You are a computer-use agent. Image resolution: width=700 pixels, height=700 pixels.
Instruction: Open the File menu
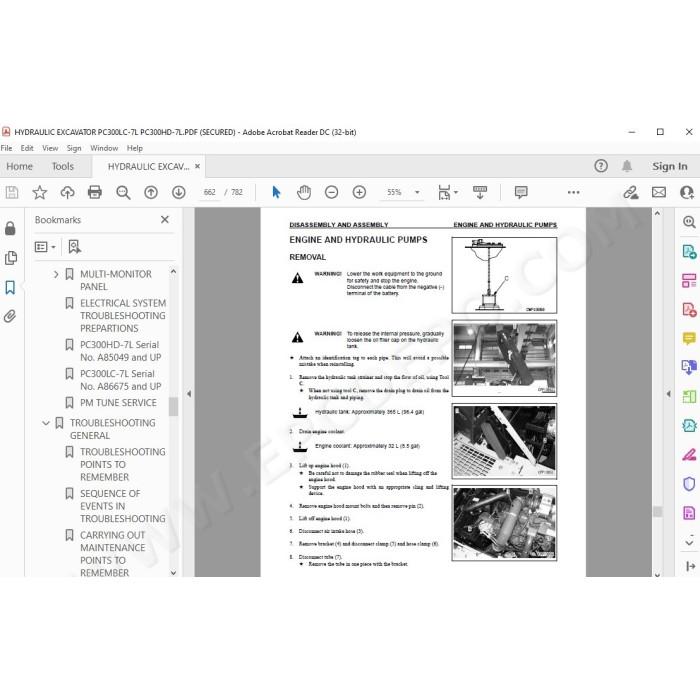point(6,148)
